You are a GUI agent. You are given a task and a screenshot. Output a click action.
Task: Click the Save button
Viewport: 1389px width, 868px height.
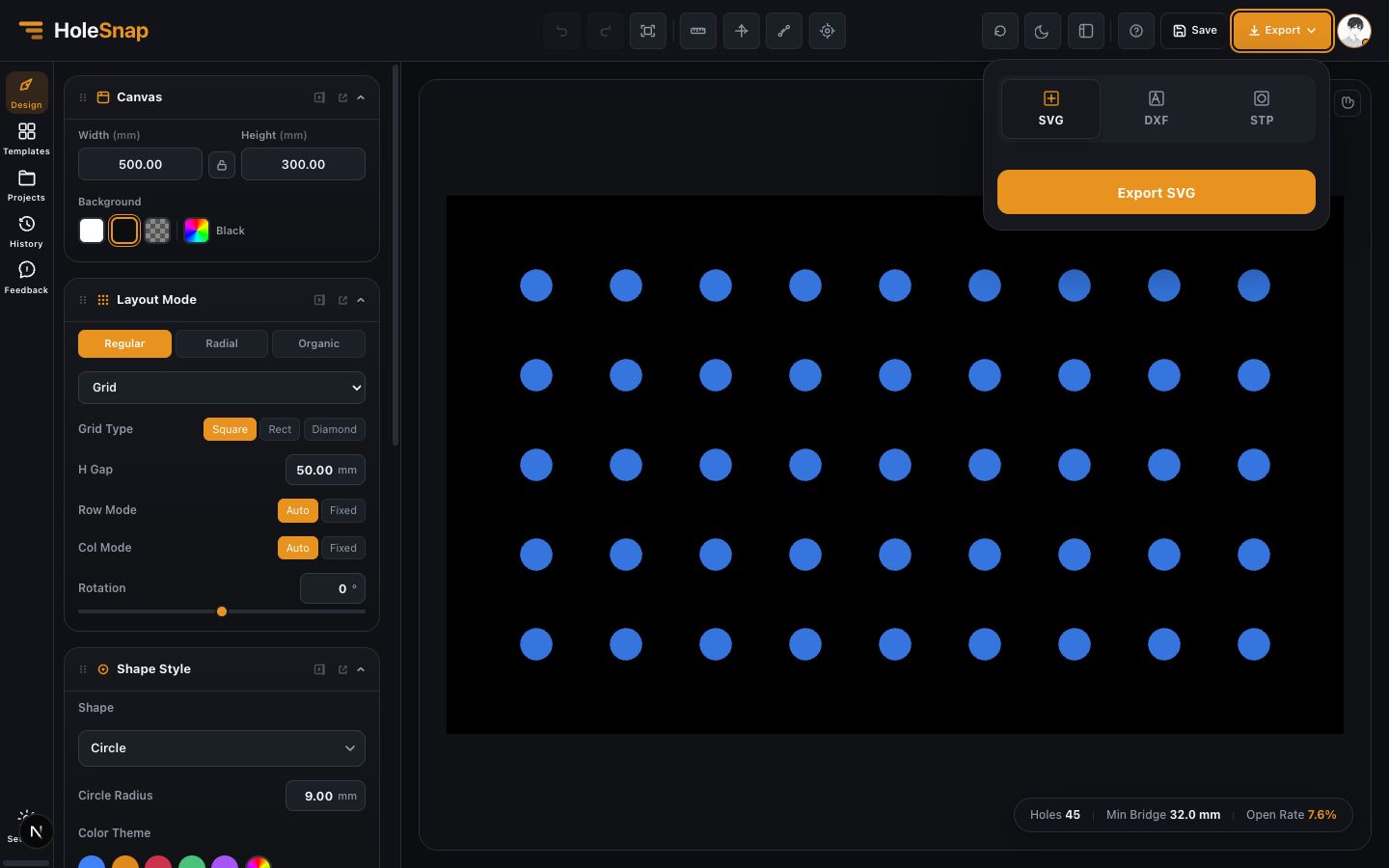pyautogui.click(x=1195, y=31)
